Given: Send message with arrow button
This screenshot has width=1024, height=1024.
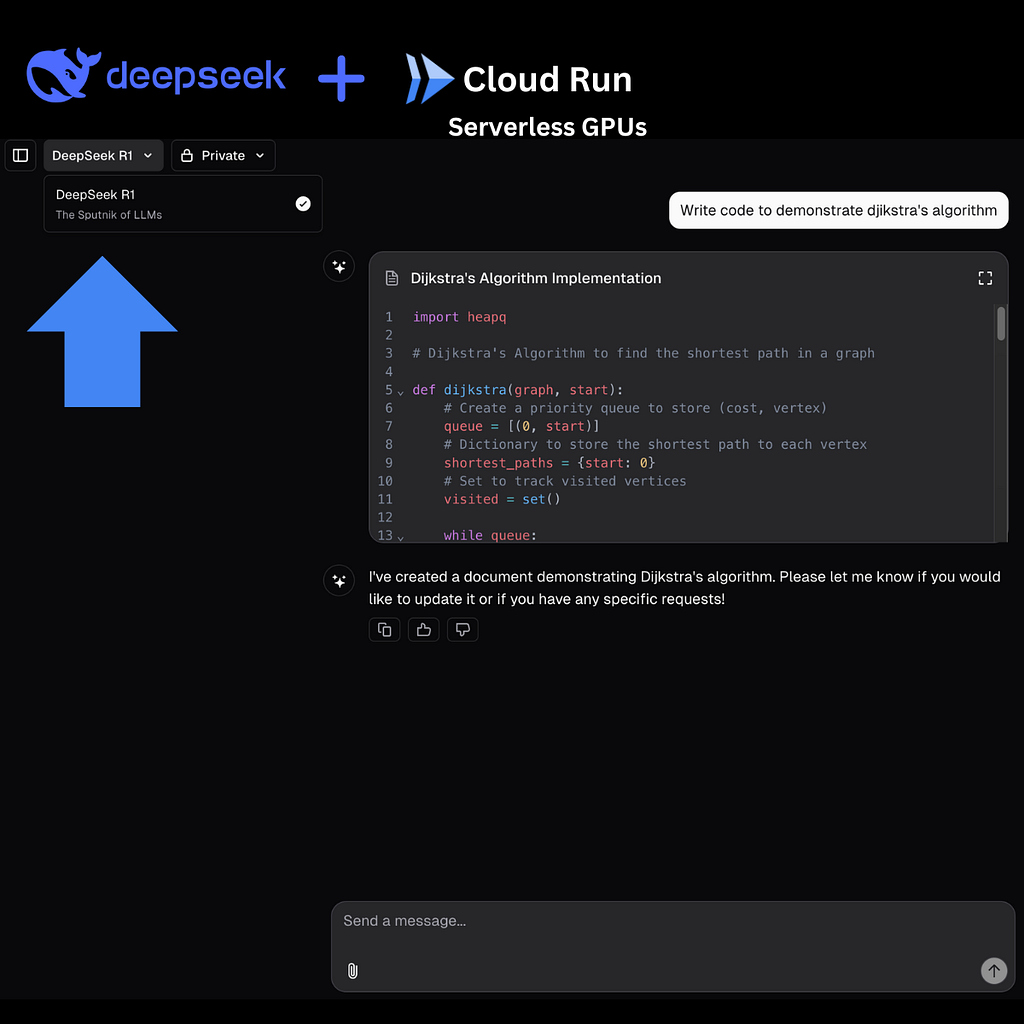Looking at the screenshot, I should tap(993, 970).
